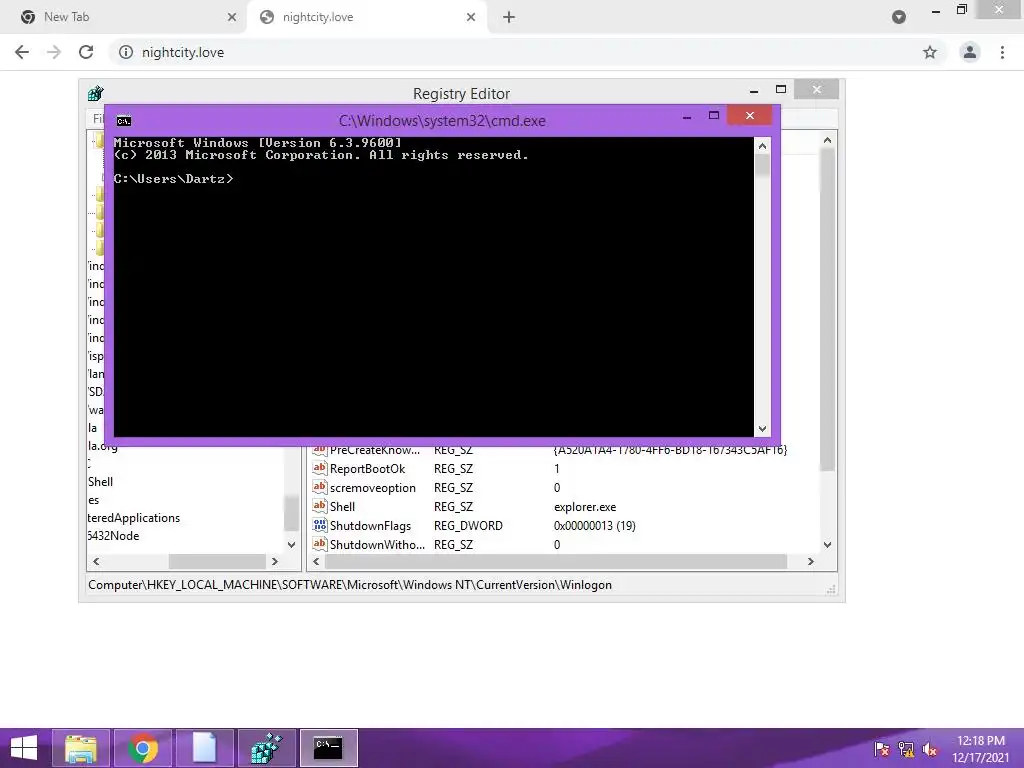Screen dimensions: 1024x768
Task: Reload the nightcity.love page
Action: [x=86, y=52]
